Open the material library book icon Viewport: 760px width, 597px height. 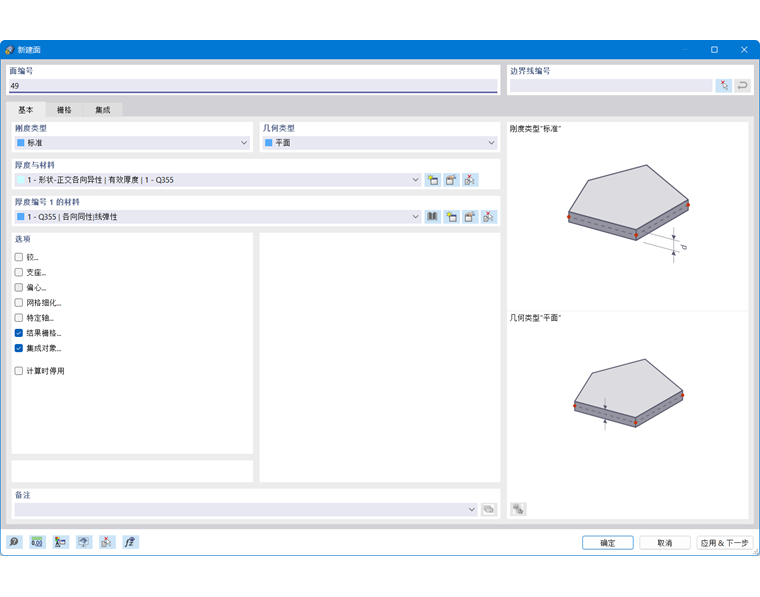[x=432, y=217]
